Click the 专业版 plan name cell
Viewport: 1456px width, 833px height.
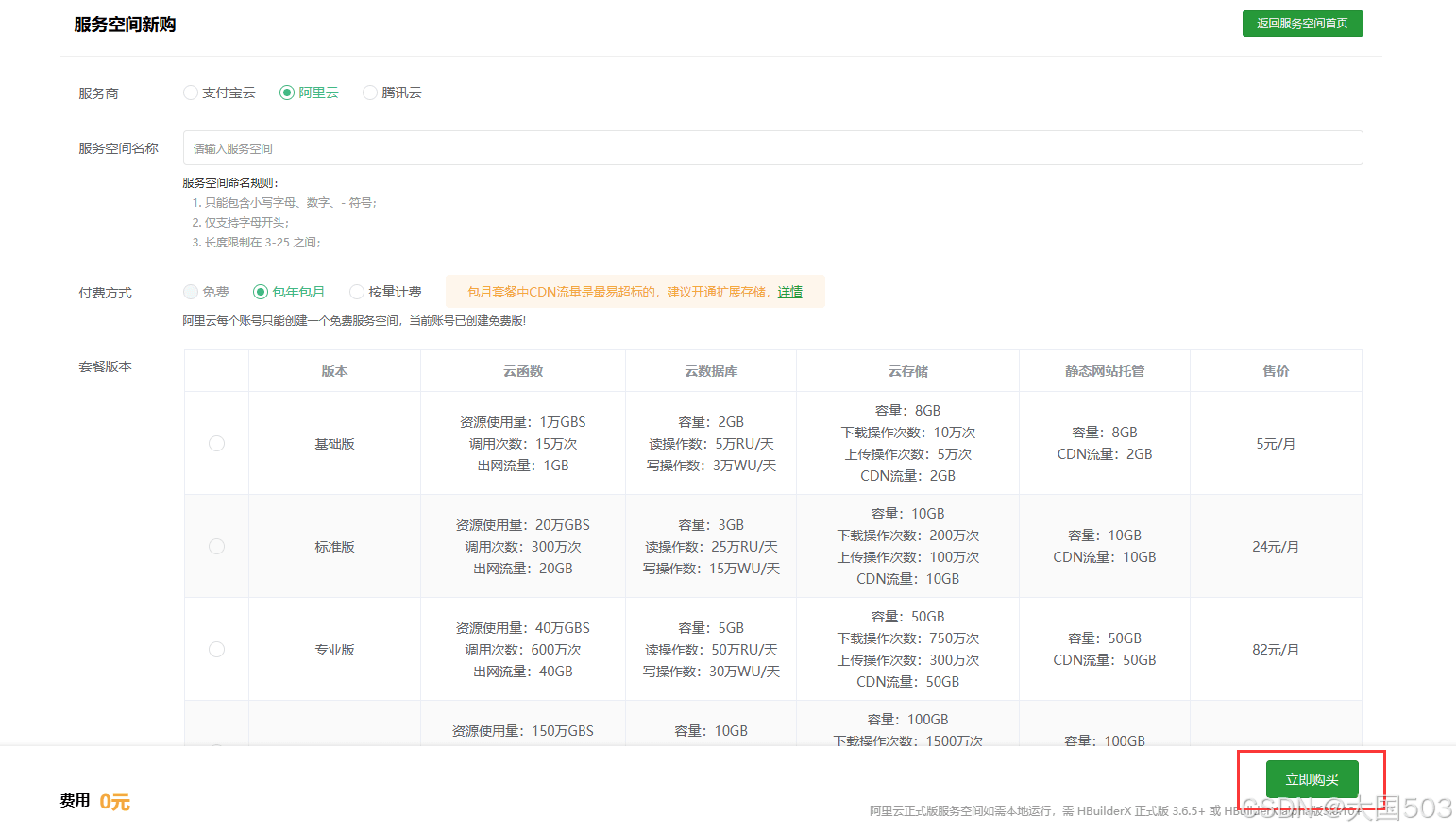pos(334,650)
